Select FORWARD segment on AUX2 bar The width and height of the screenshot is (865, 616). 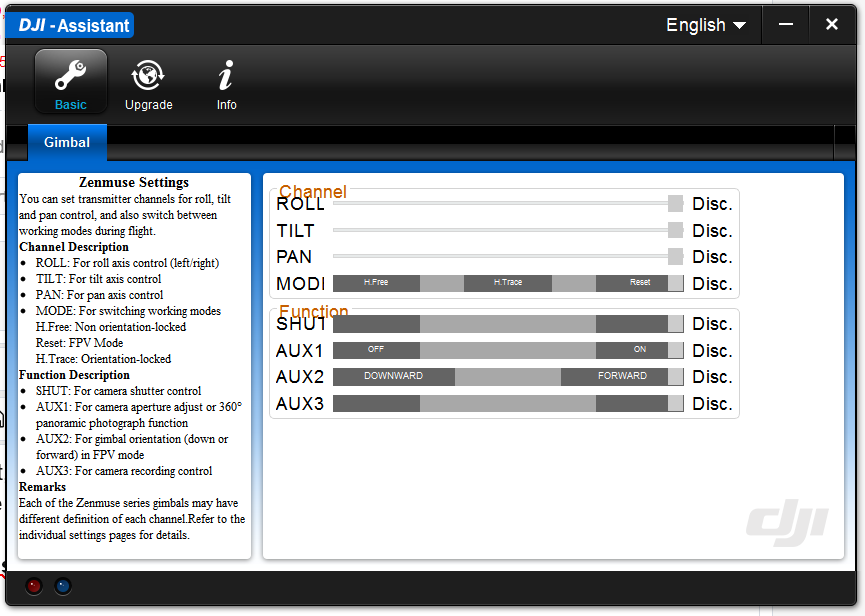615,377
